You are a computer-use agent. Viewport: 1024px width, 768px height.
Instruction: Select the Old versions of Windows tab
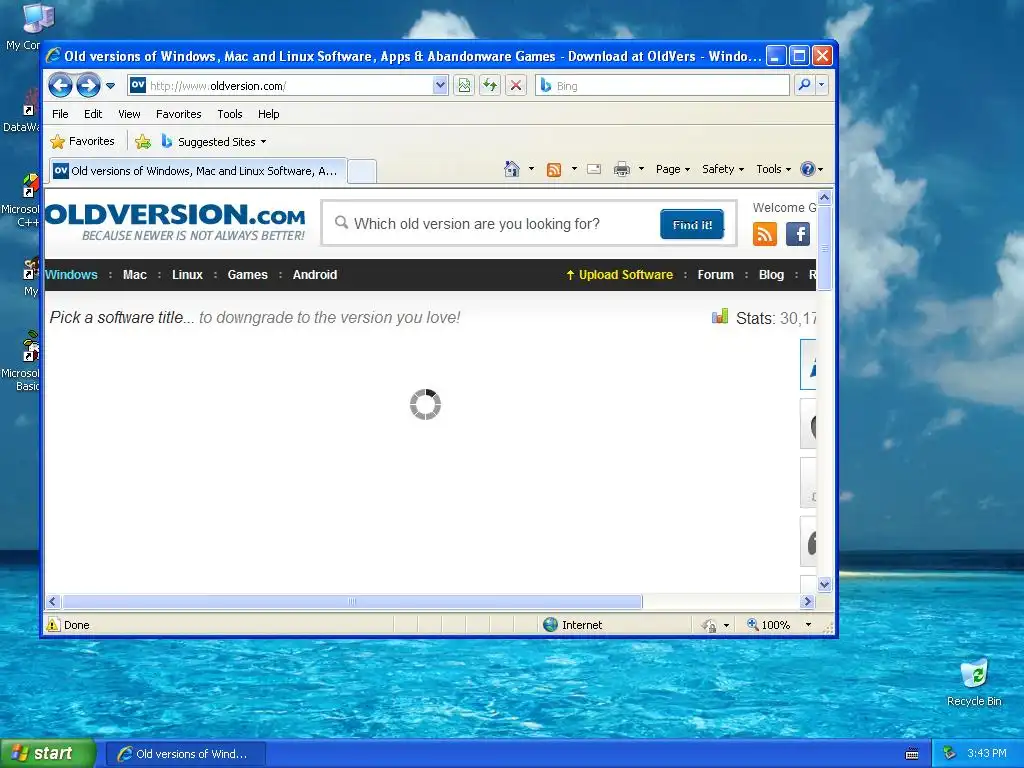[x=198, y=171]
